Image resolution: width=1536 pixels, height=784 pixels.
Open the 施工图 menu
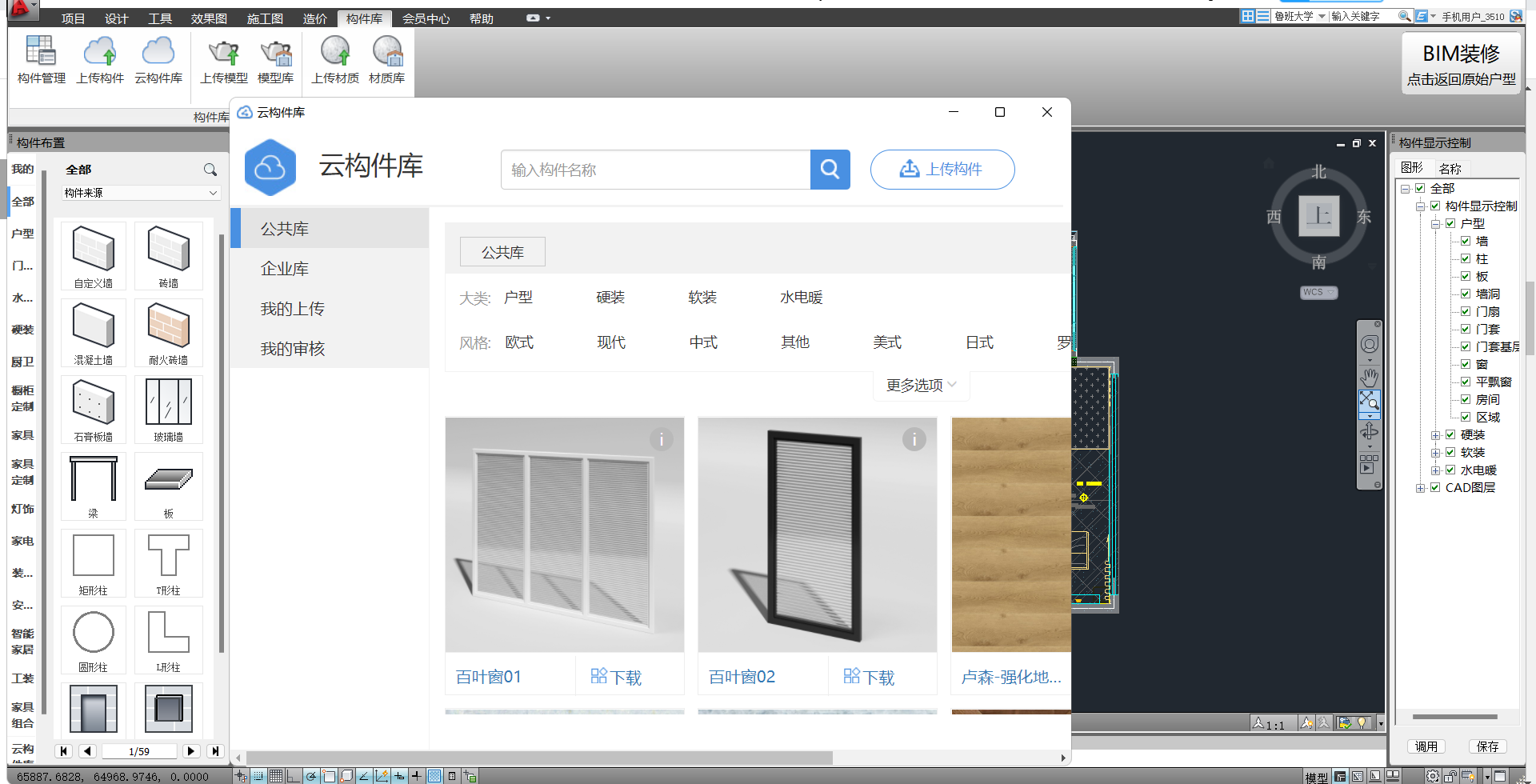pos(265,18)
